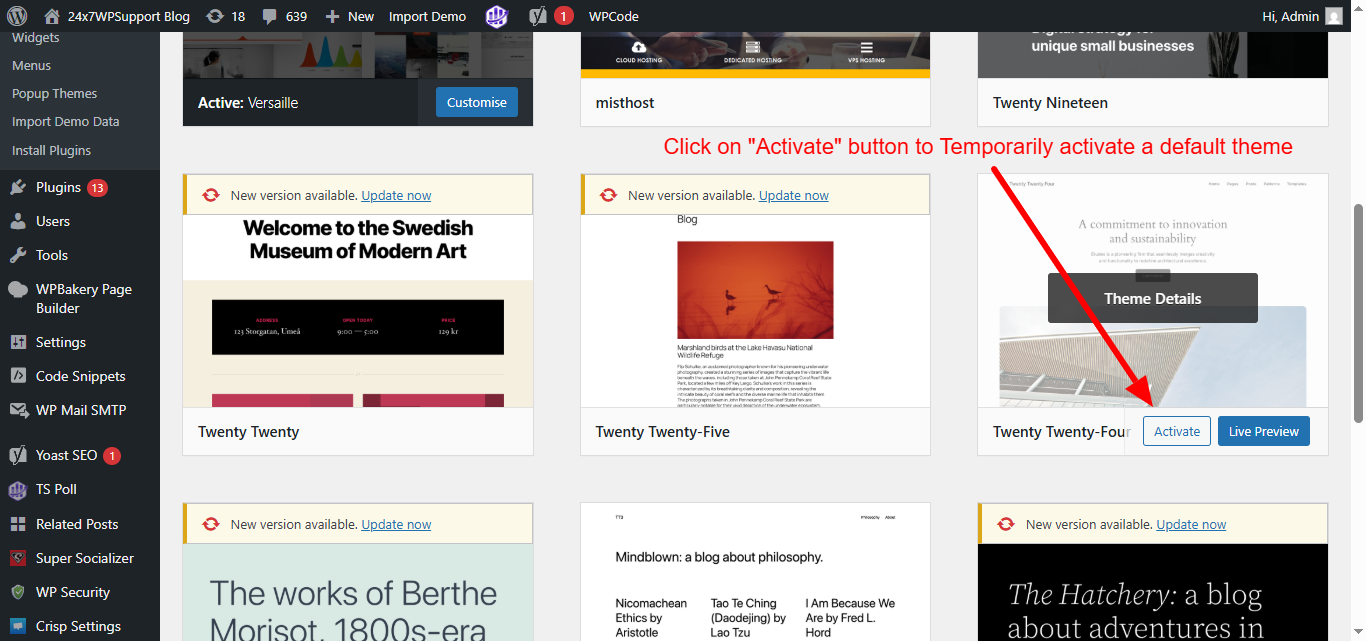Open the Hi, Admin account menu
The width and height of the screenshot is (1366, 641).
(x=1302, y=16)
